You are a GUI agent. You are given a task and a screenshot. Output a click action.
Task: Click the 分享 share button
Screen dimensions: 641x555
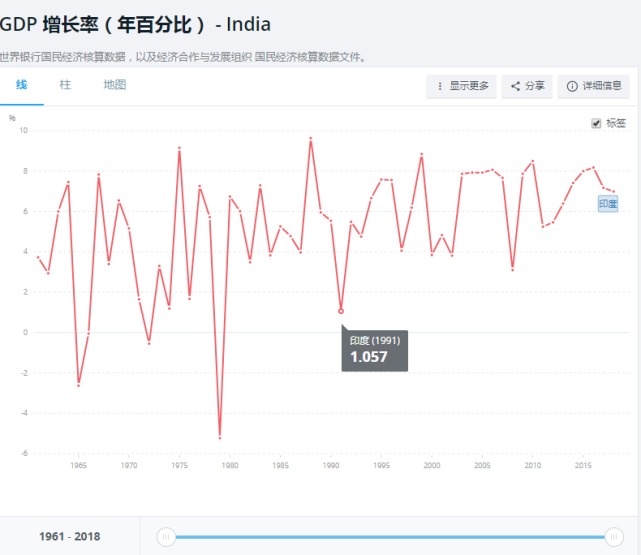527,86
